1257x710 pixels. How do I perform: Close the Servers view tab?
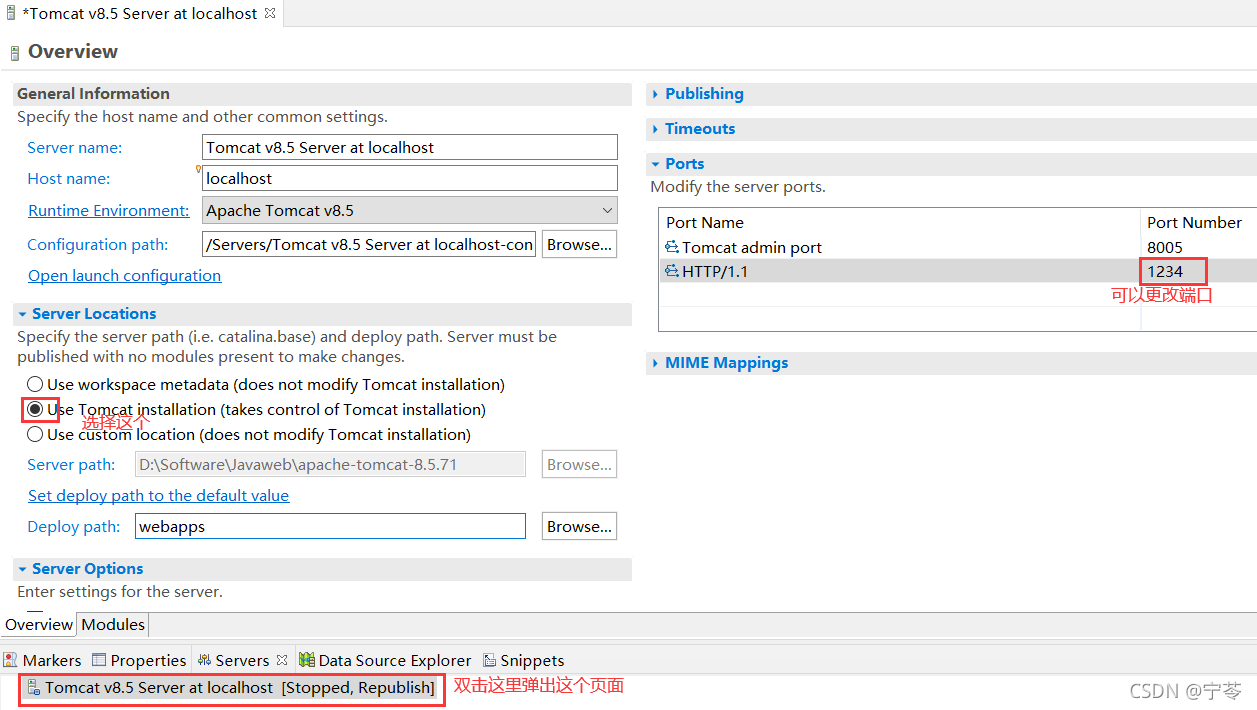pos(282,660)
